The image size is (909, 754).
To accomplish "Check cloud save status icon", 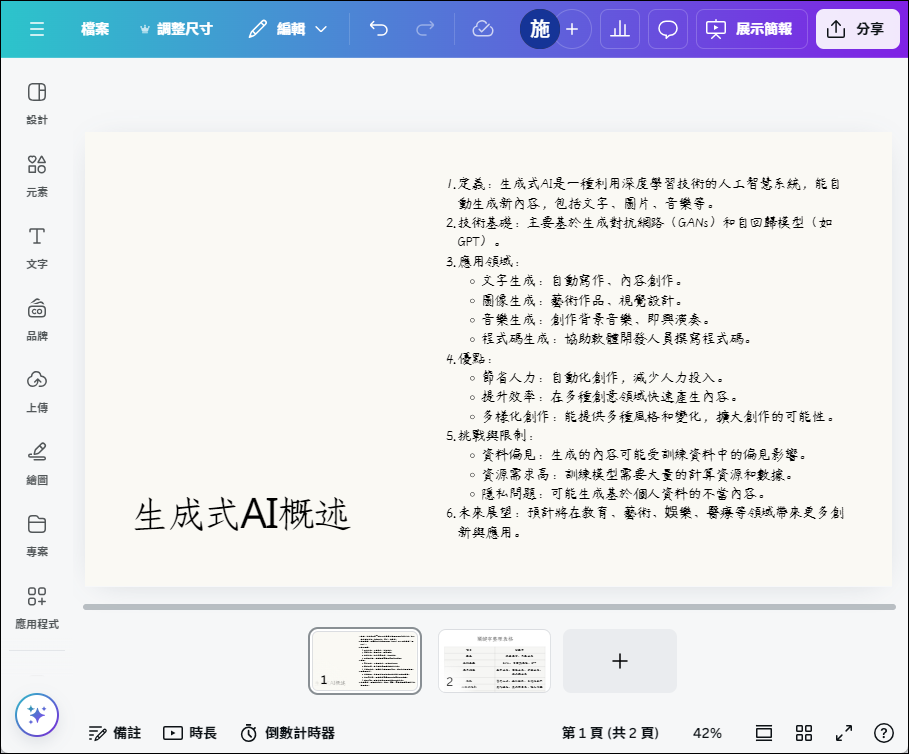I will [x=482, y=29].
